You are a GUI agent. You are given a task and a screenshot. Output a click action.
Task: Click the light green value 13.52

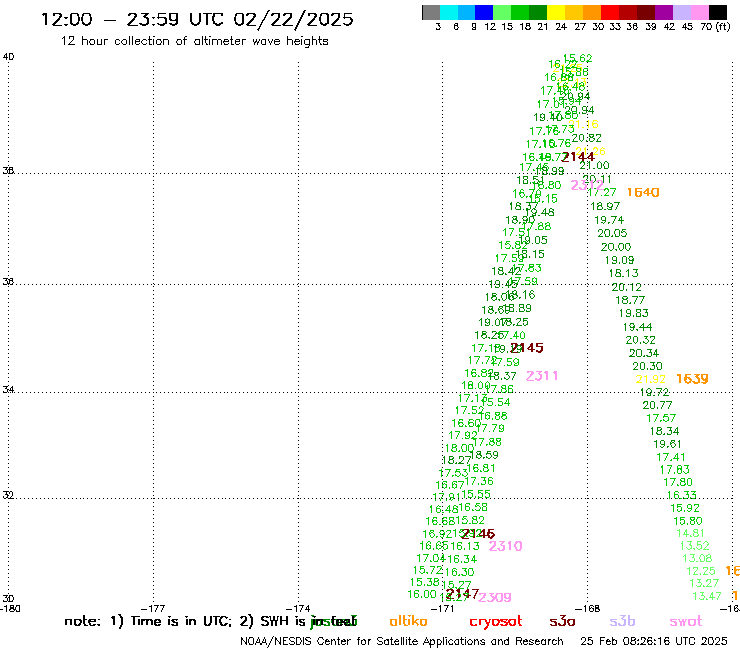point(694,546)
